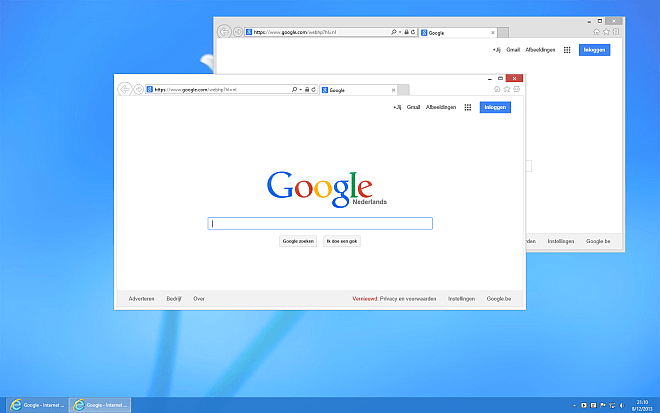Open Google.be in the background window footer
This screenshot has height=413, width=660.
[x=598, y=242]
